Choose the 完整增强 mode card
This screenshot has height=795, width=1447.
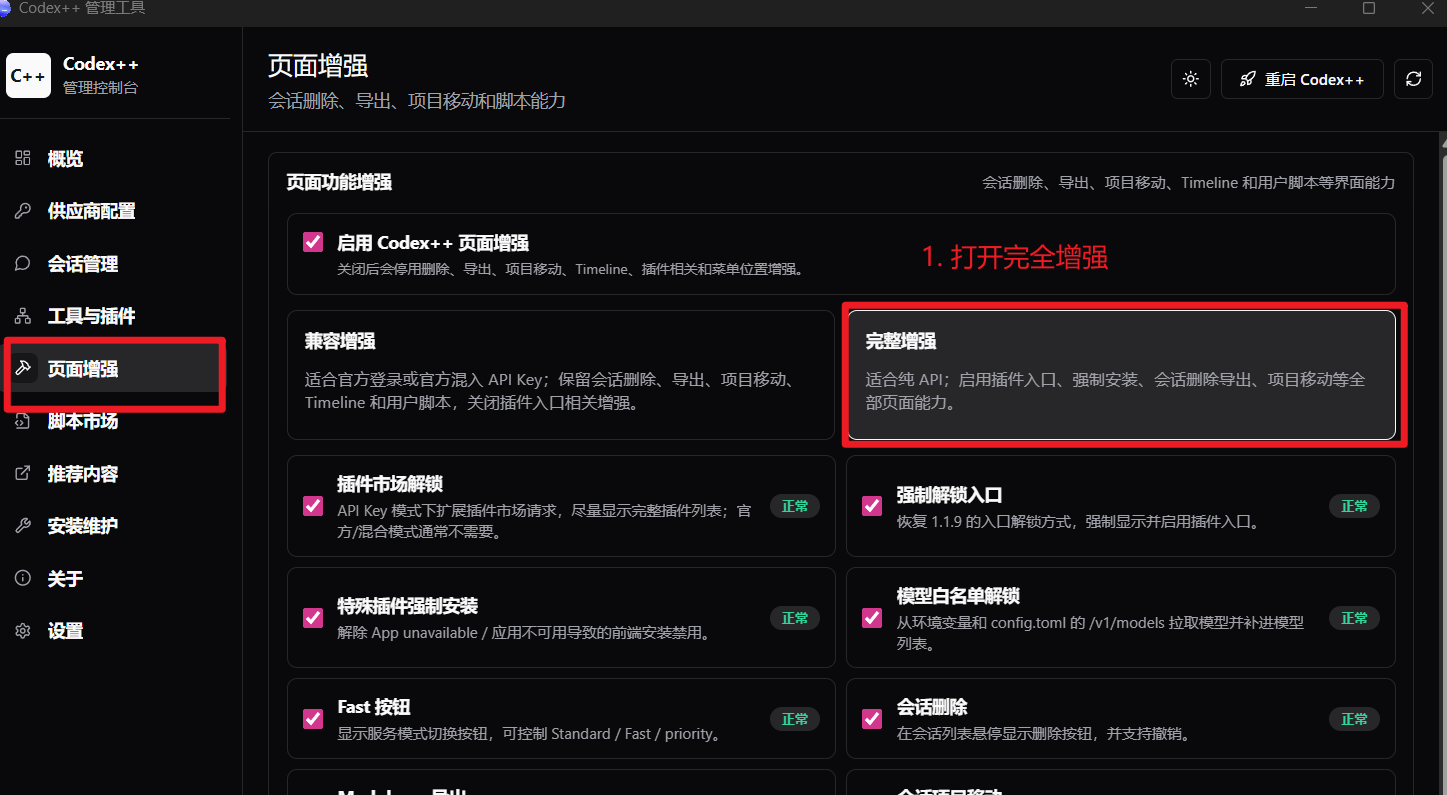(x=1121, y=375)
